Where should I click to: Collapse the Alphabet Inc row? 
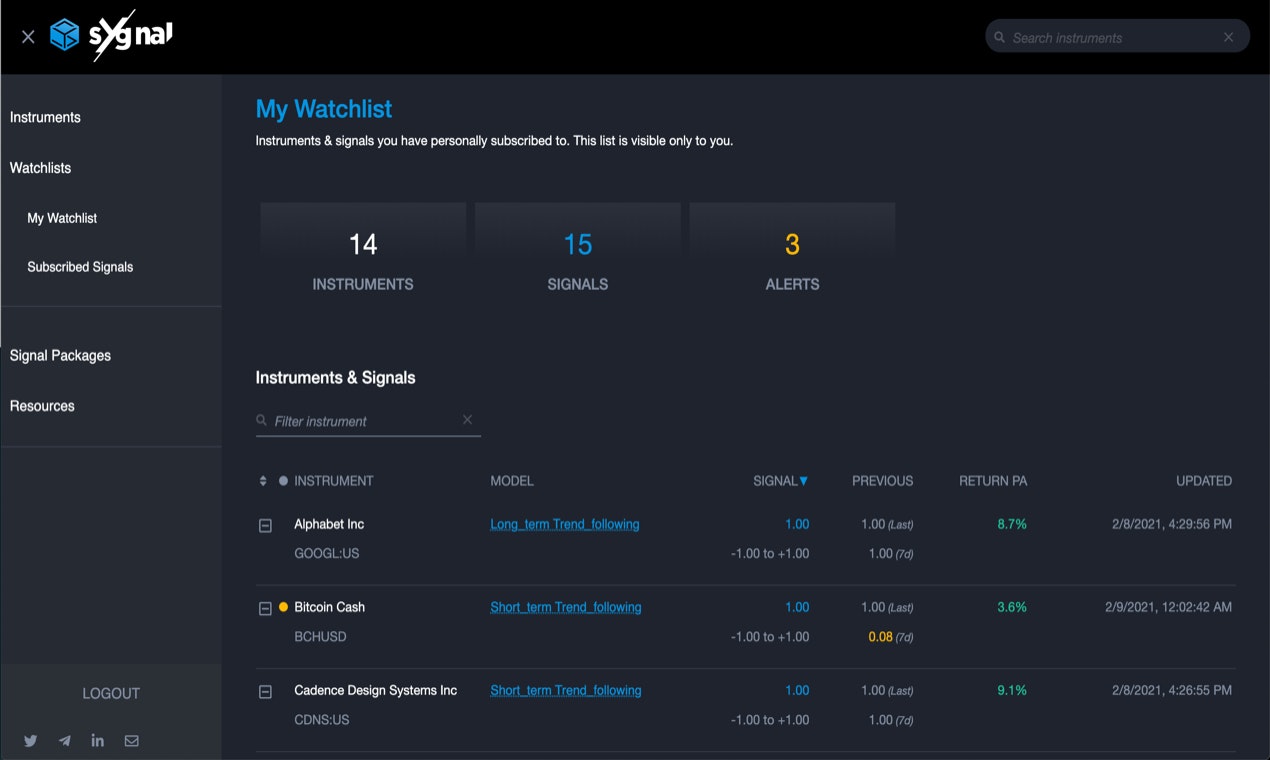tap(265, 525)
